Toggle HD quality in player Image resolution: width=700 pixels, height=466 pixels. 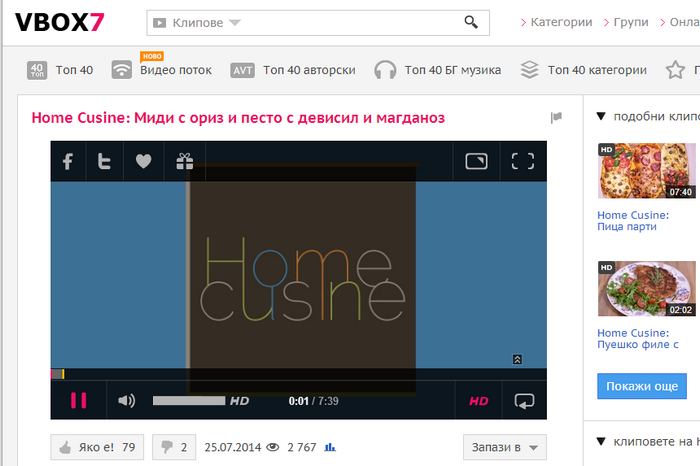(478, 401)
